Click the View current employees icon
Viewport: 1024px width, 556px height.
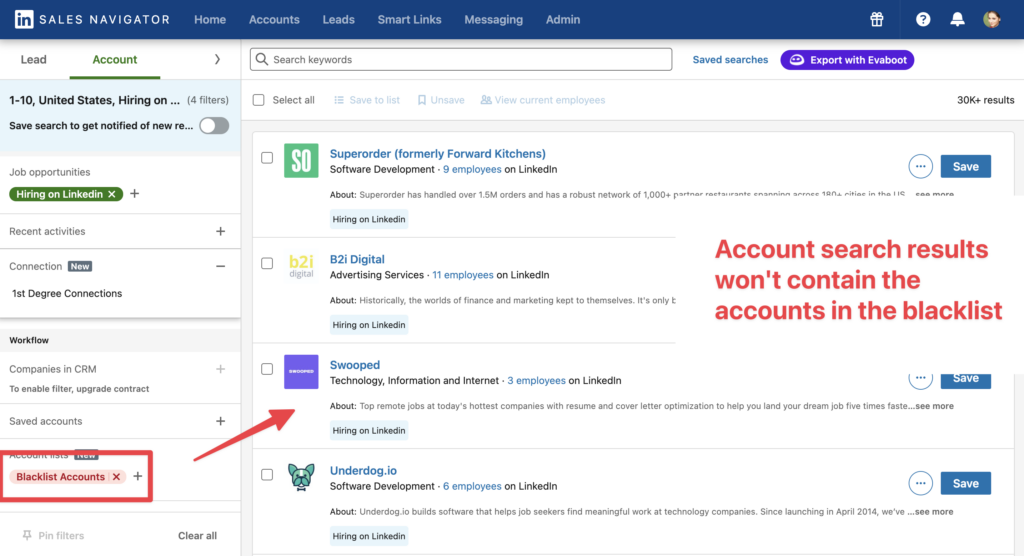[486, 100]
